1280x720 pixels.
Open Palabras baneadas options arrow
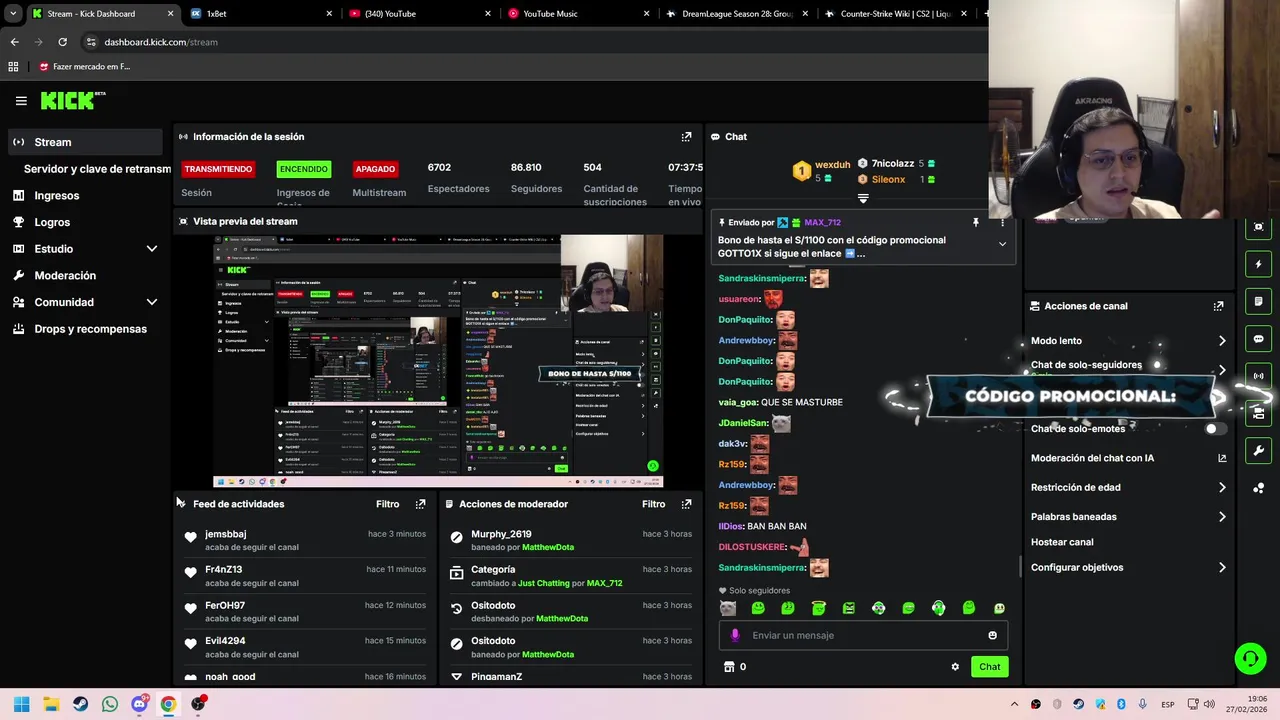pyautogui.click(x=1222, y=517)
